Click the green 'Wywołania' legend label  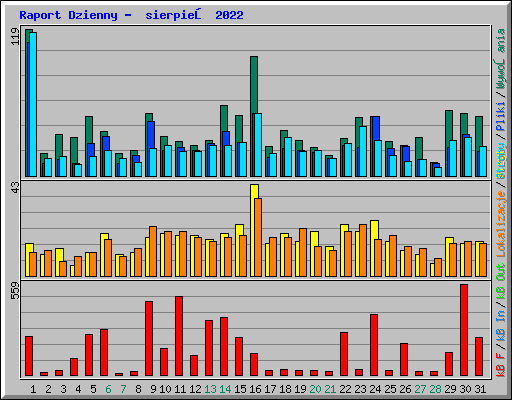click(501, 59)
